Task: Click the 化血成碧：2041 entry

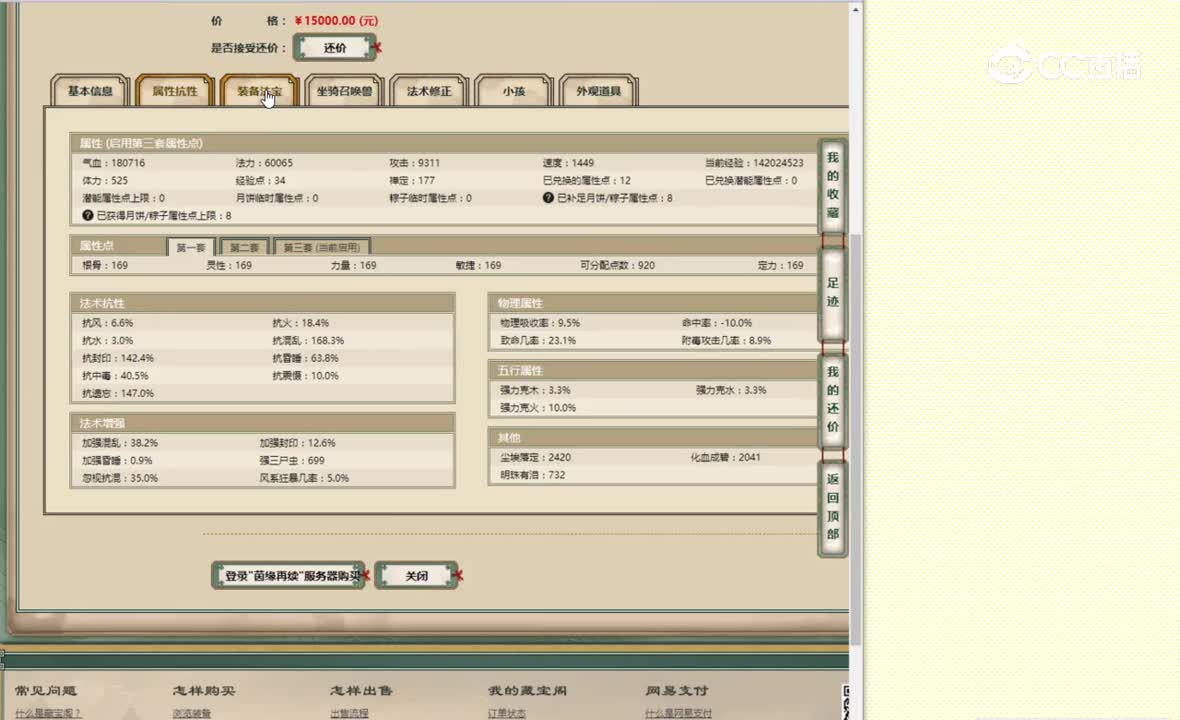Action: 725,457
